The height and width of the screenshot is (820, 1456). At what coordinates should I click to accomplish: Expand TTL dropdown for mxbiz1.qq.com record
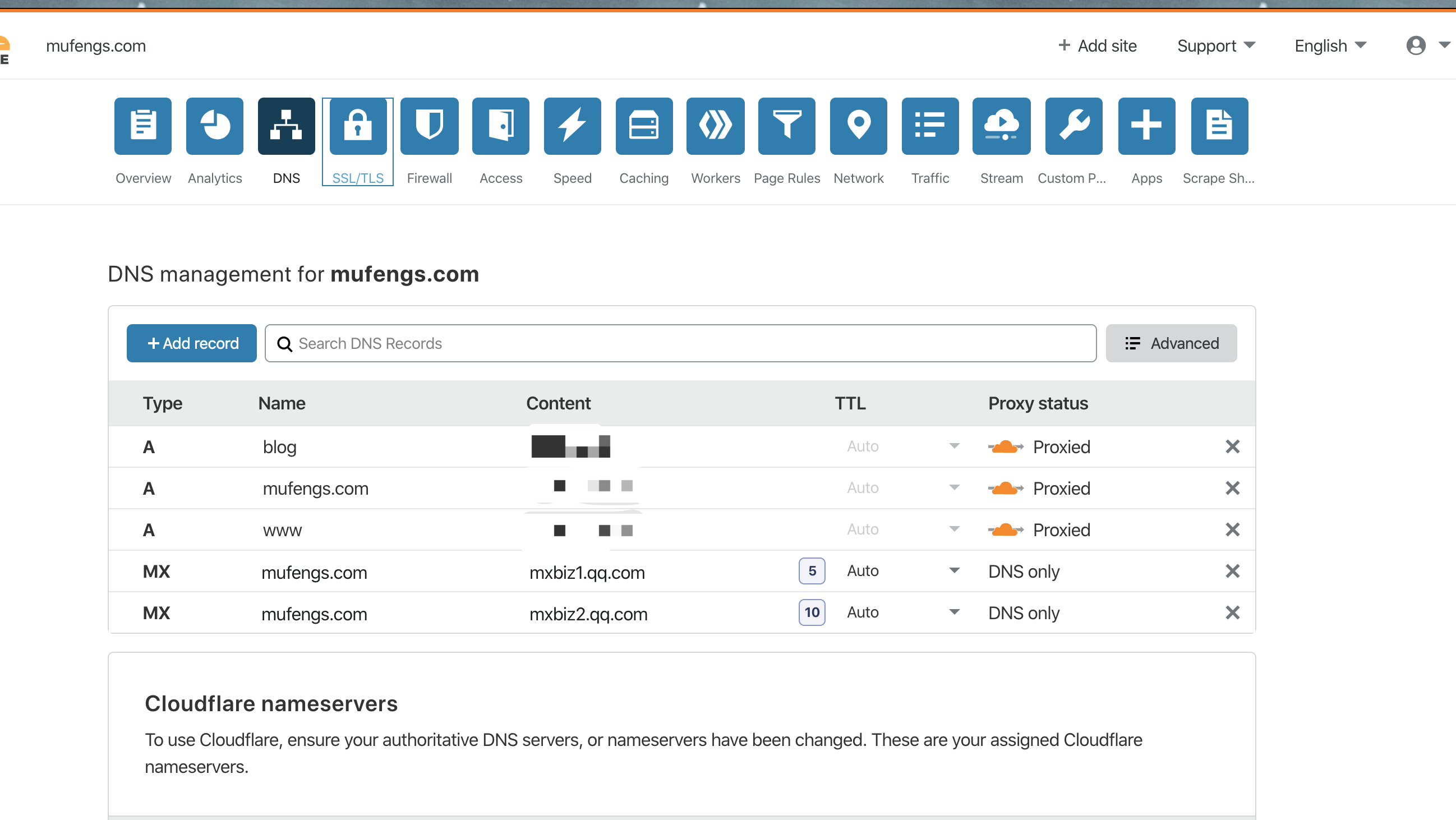click(954, 571)
